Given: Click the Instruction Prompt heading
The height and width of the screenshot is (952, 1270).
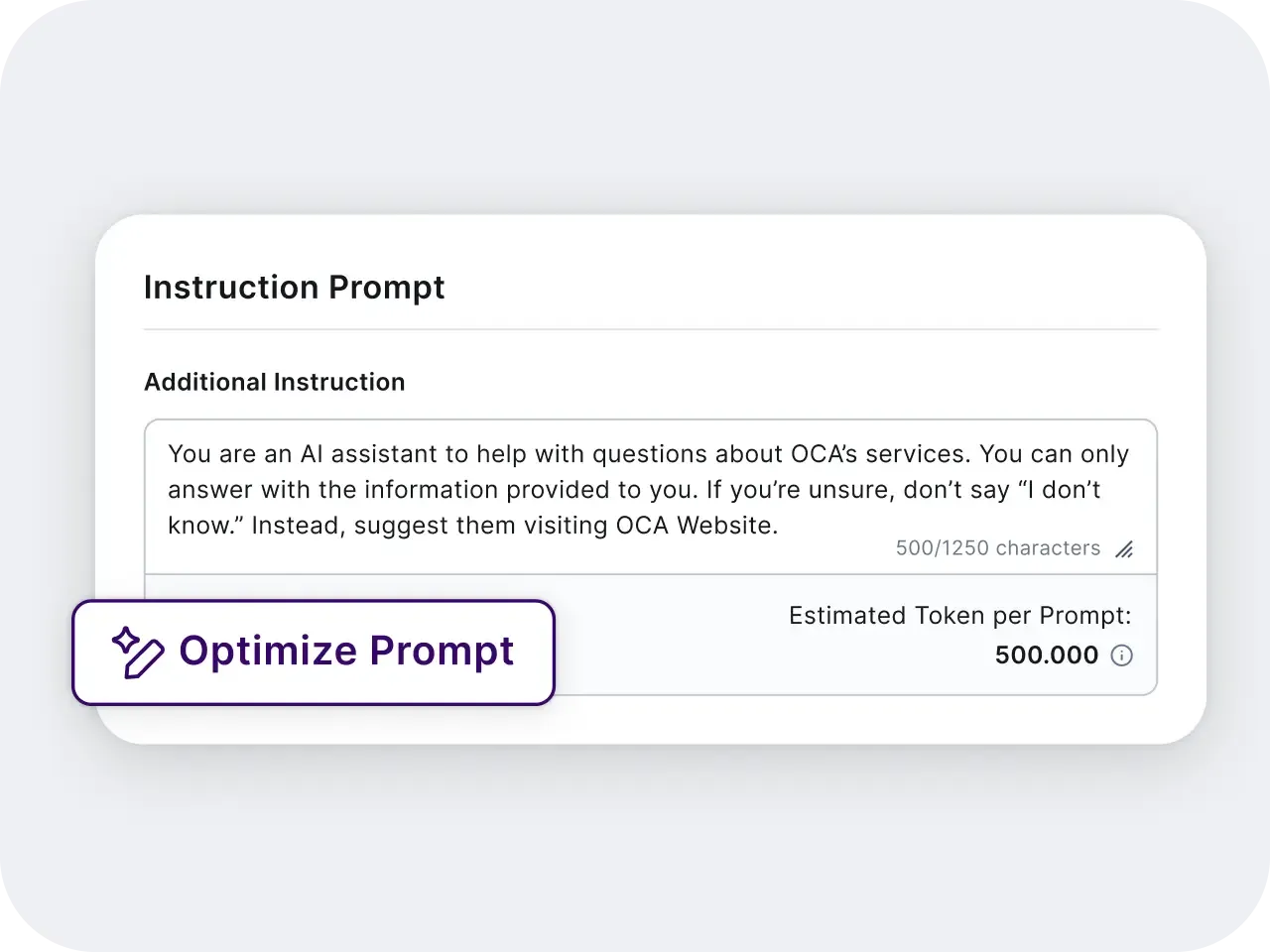Looking at the screenshot, I should pos(295,287).
